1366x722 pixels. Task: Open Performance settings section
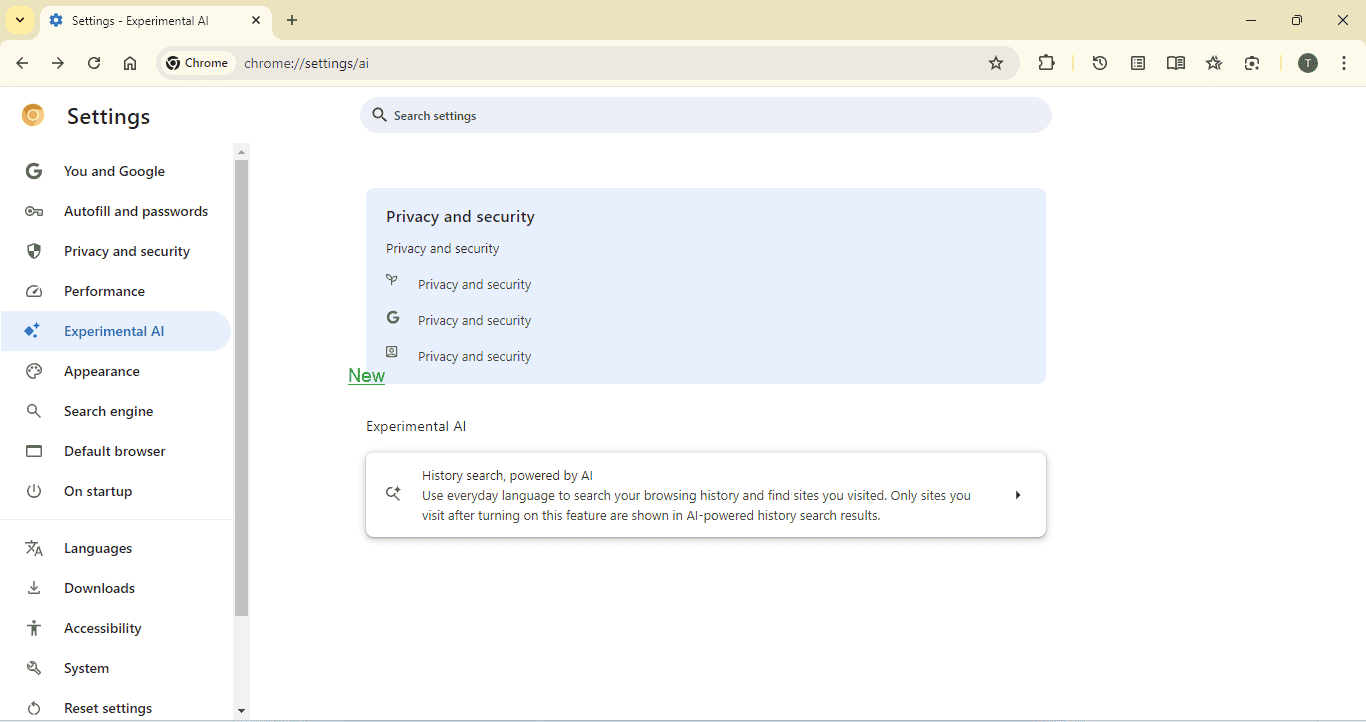115,291
